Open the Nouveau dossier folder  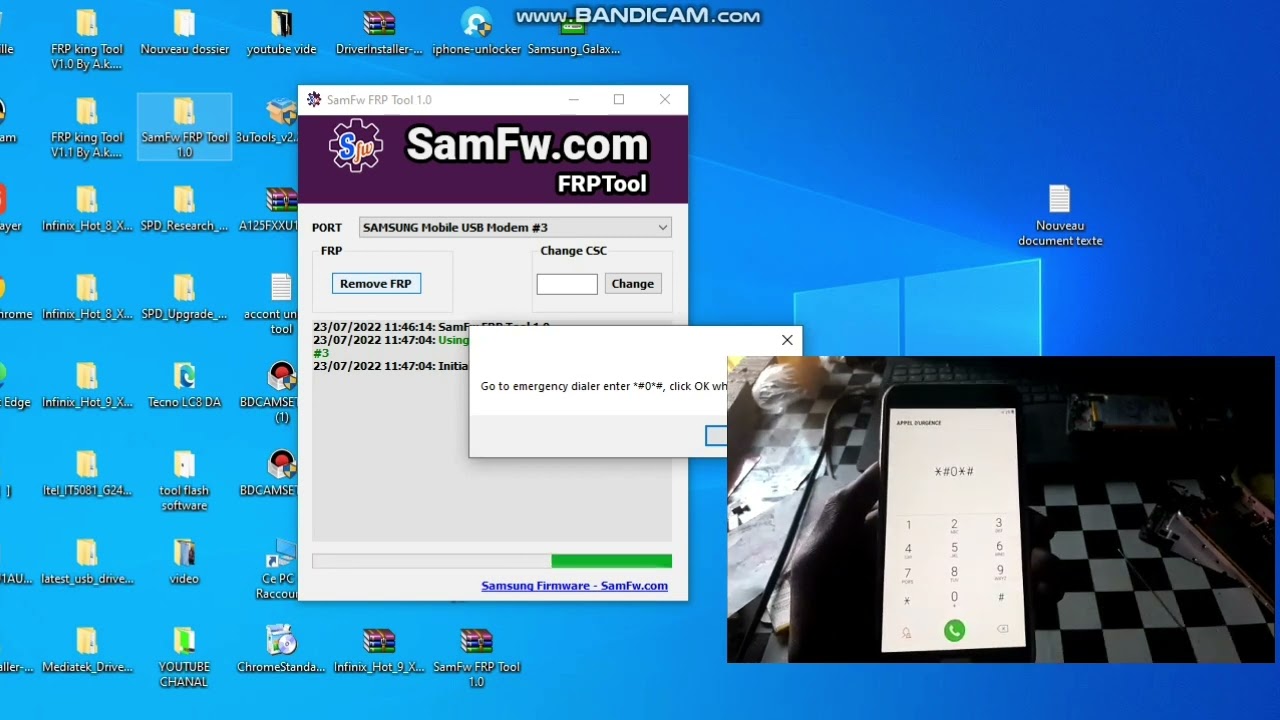point(184,33)
